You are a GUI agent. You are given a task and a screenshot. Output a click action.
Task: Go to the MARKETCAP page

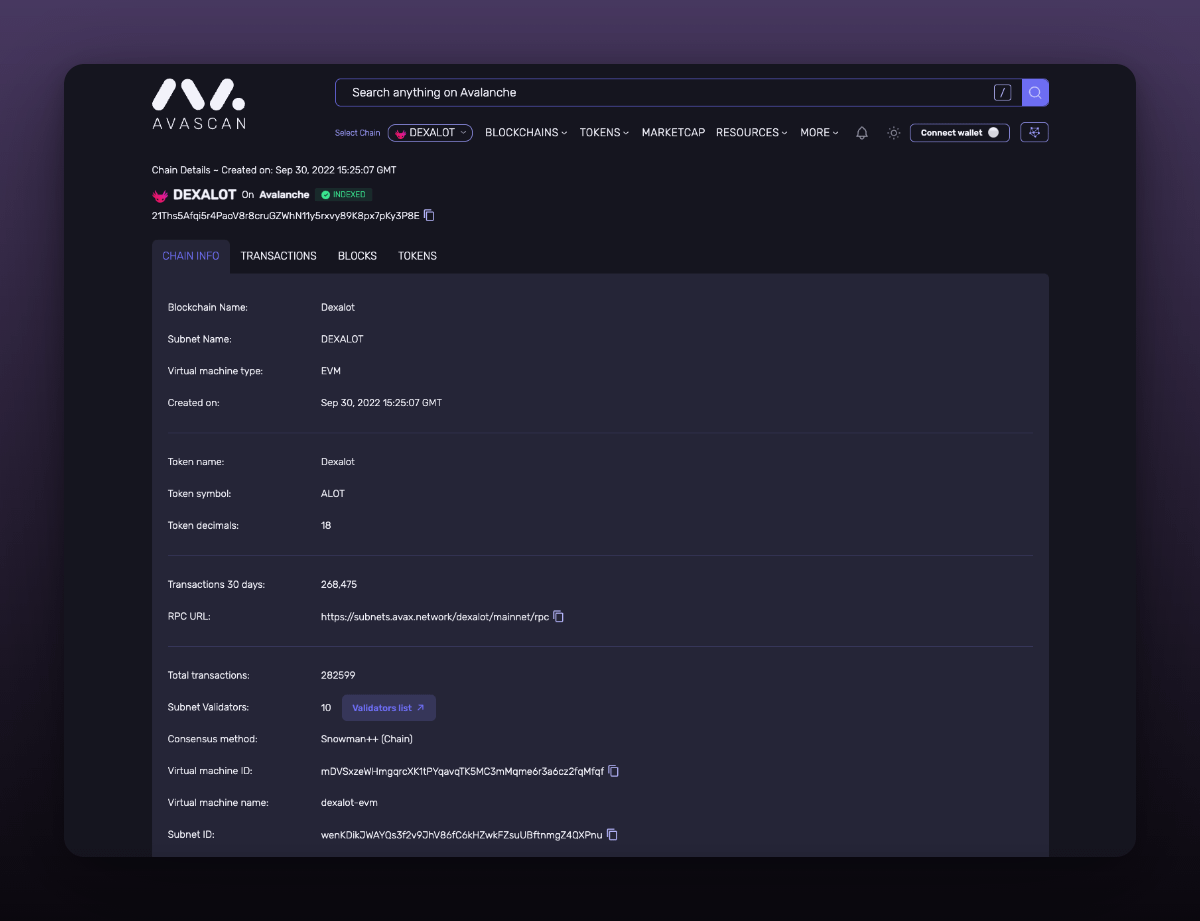673,133
